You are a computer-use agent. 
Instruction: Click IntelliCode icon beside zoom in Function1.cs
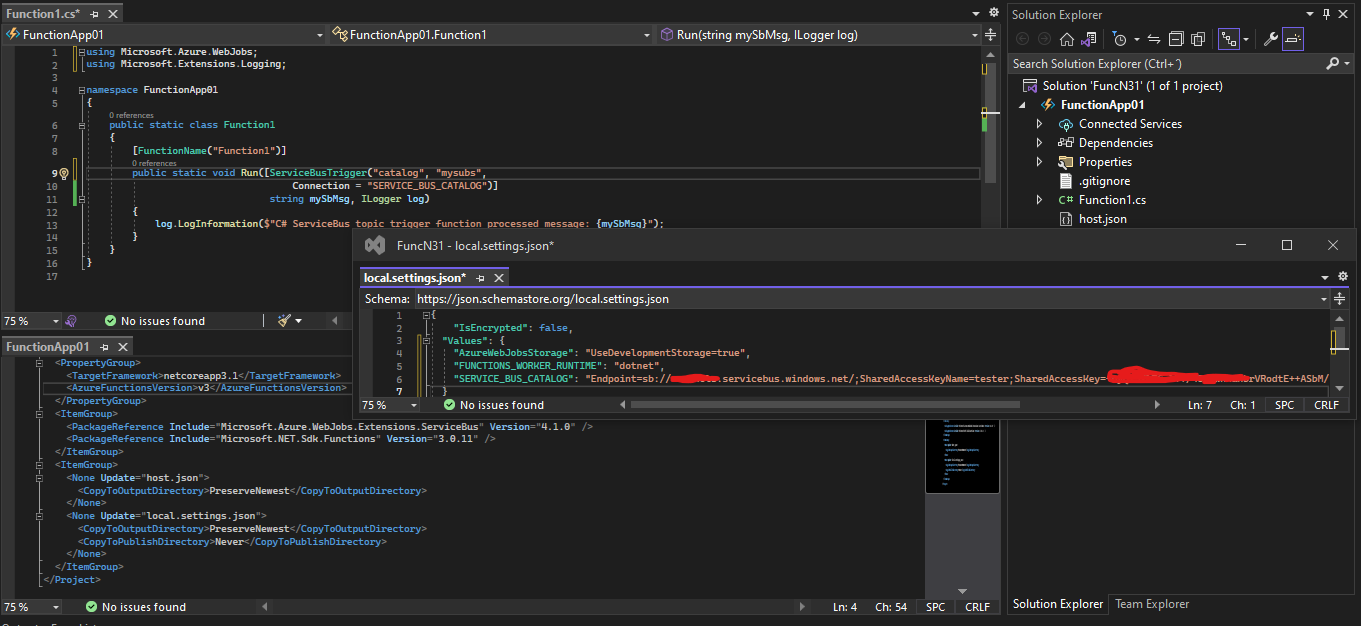71,321
